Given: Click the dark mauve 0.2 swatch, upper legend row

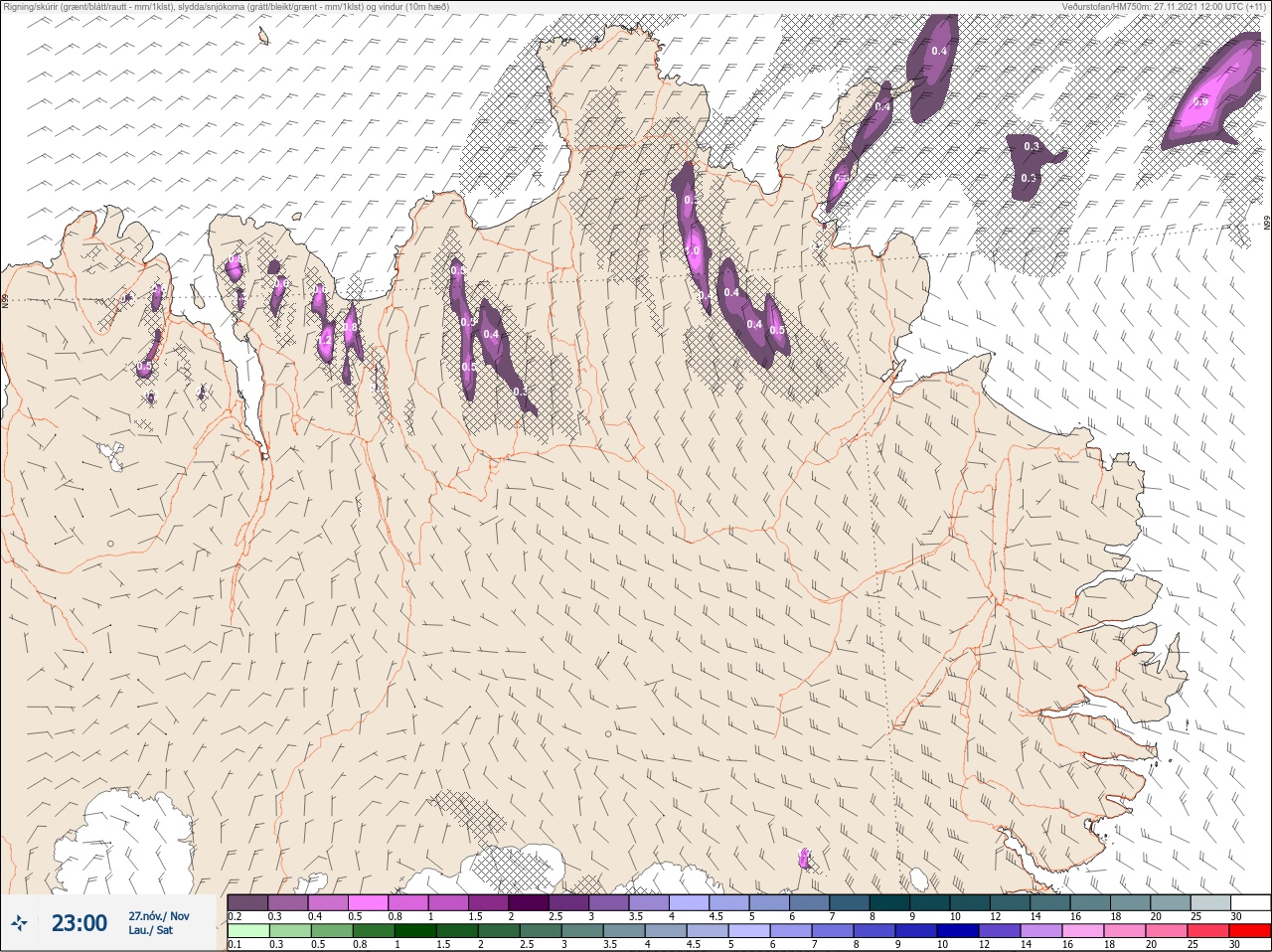Looking at the screenshot, I should point(247,902).
